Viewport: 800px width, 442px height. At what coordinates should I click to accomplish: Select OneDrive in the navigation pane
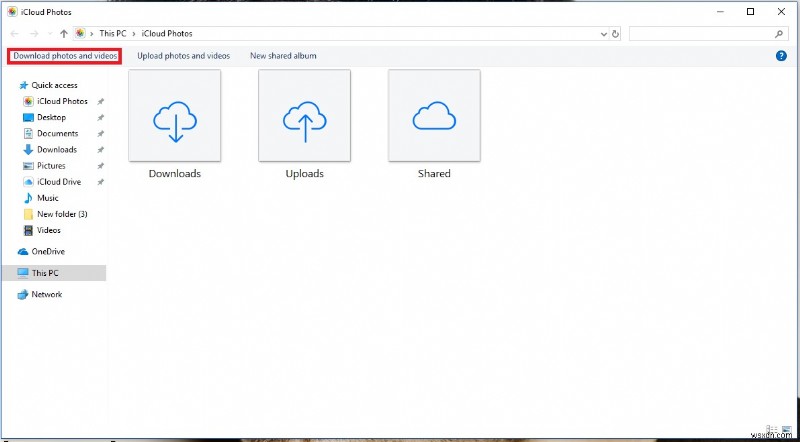click(x=48, y=252)
